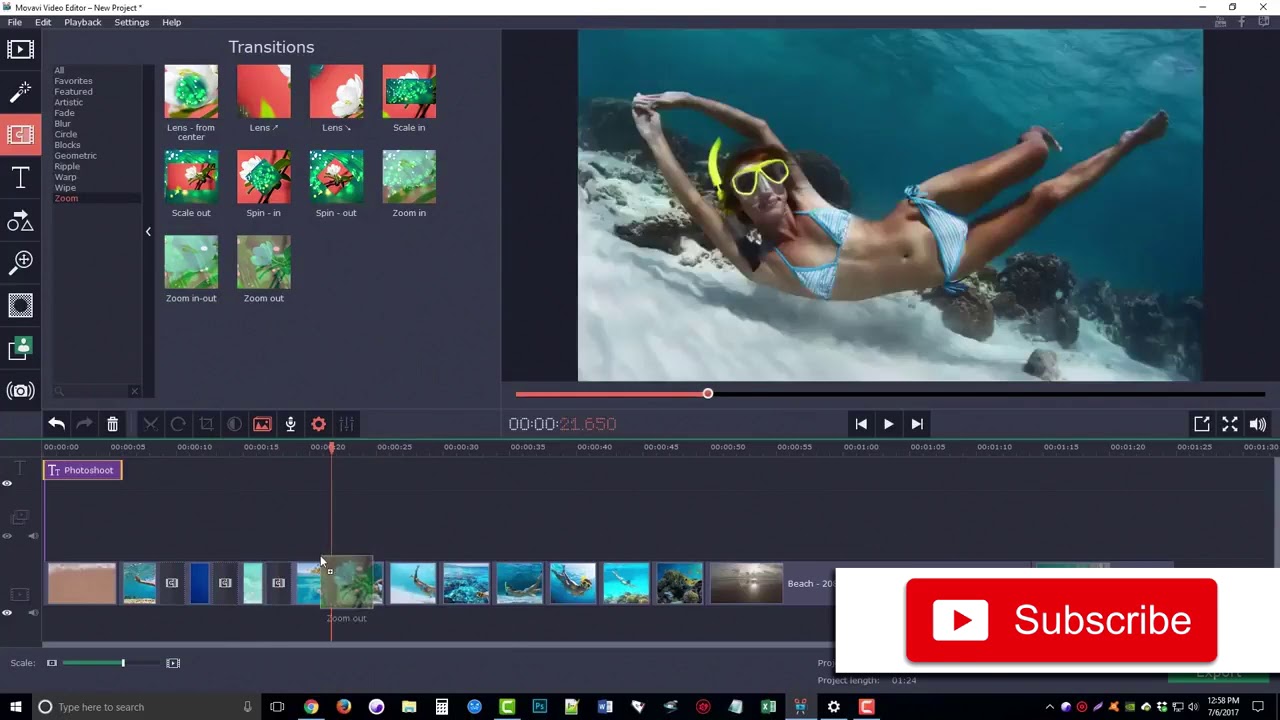Image resolution: width=1280 pixels, height=720 pixels.
Task: Zoom in timeline with large scale icon
Action: [x=173, y=663]
